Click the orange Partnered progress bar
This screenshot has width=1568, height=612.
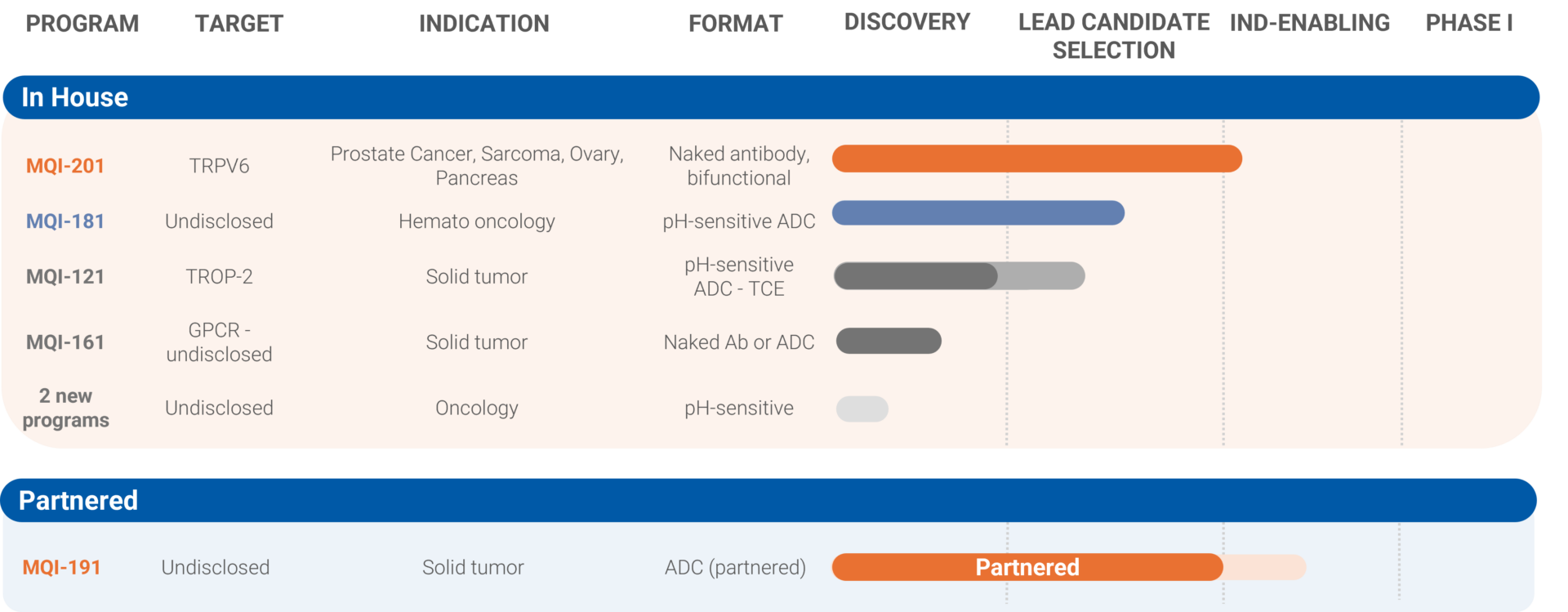(x=1027, y=567)
